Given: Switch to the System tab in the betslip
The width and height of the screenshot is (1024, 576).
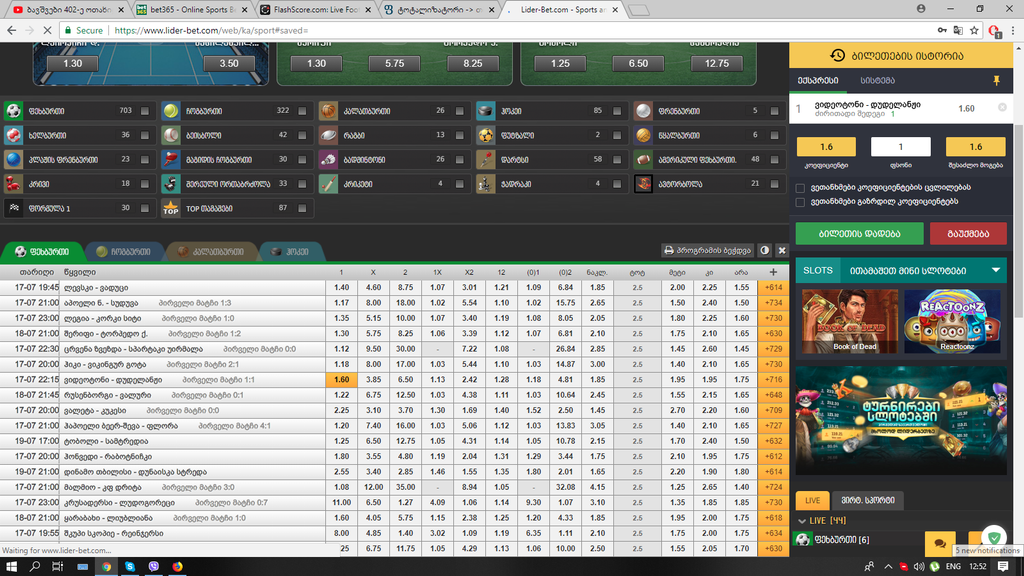Looking at the screenshot, I should tap(877, 80).
